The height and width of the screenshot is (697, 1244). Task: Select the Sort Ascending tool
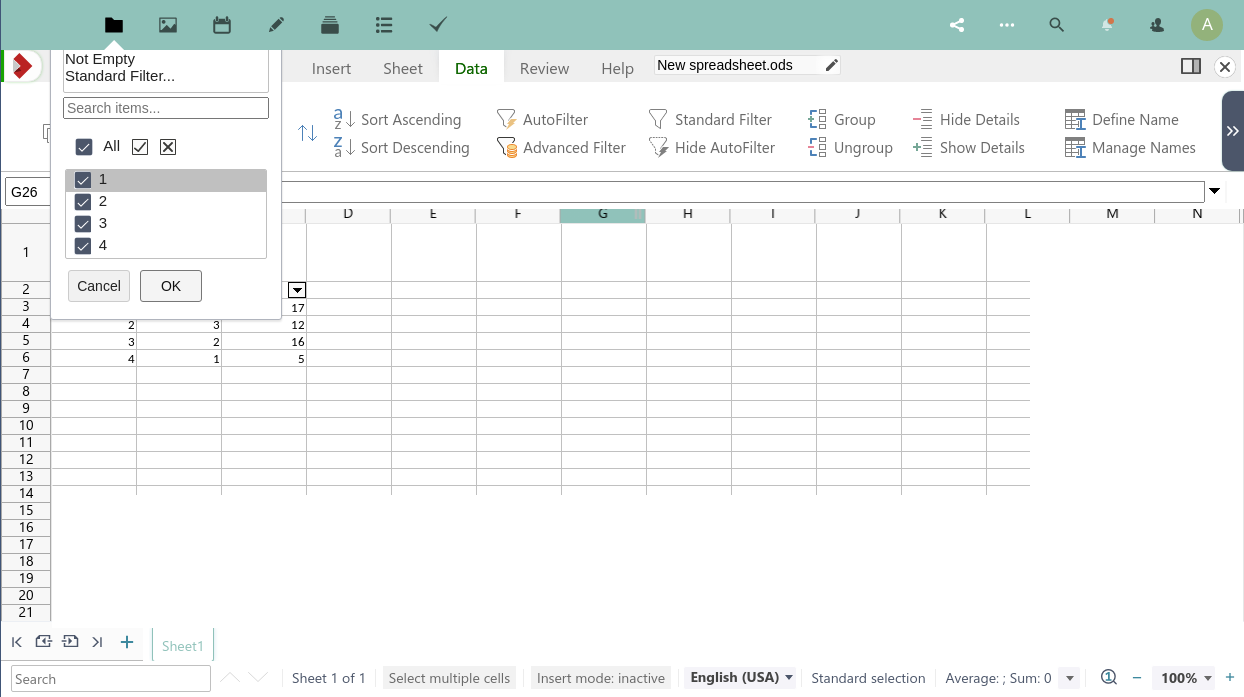399,119
